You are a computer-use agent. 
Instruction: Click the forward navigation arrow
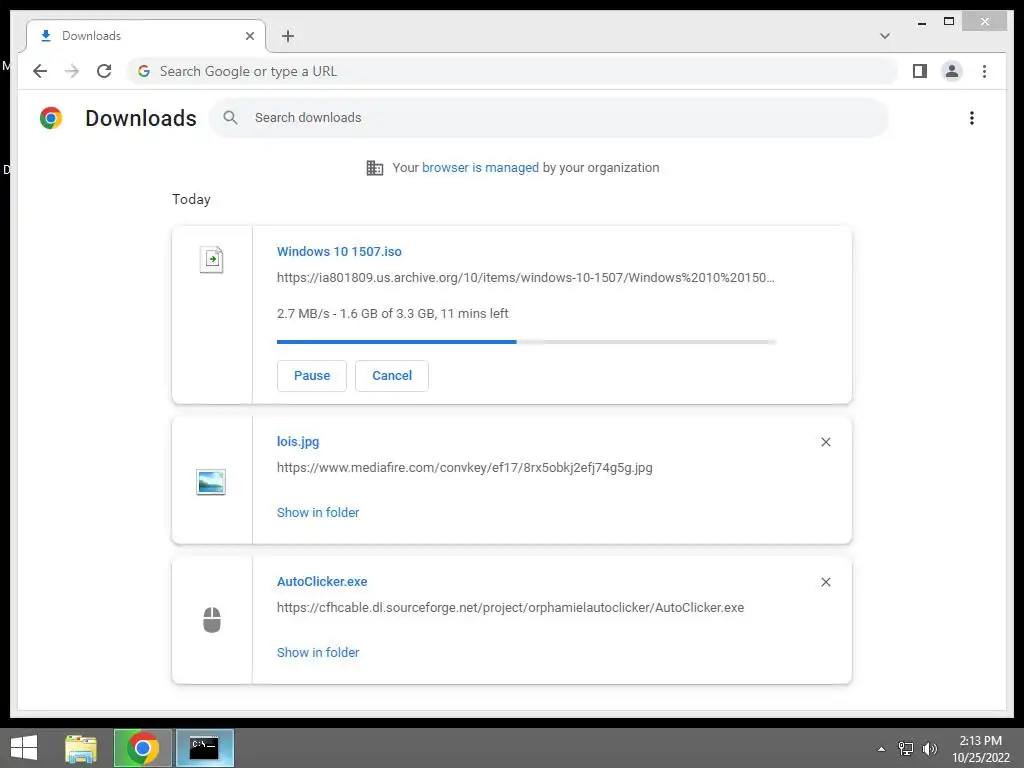tap(72, 71)
